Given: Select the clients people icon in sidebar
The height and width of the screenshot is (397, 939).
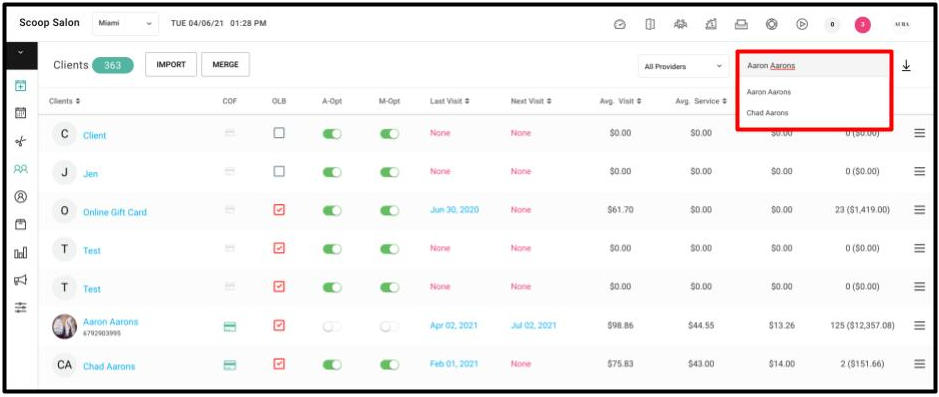Looking at the screenshot, I should (20, 169).
